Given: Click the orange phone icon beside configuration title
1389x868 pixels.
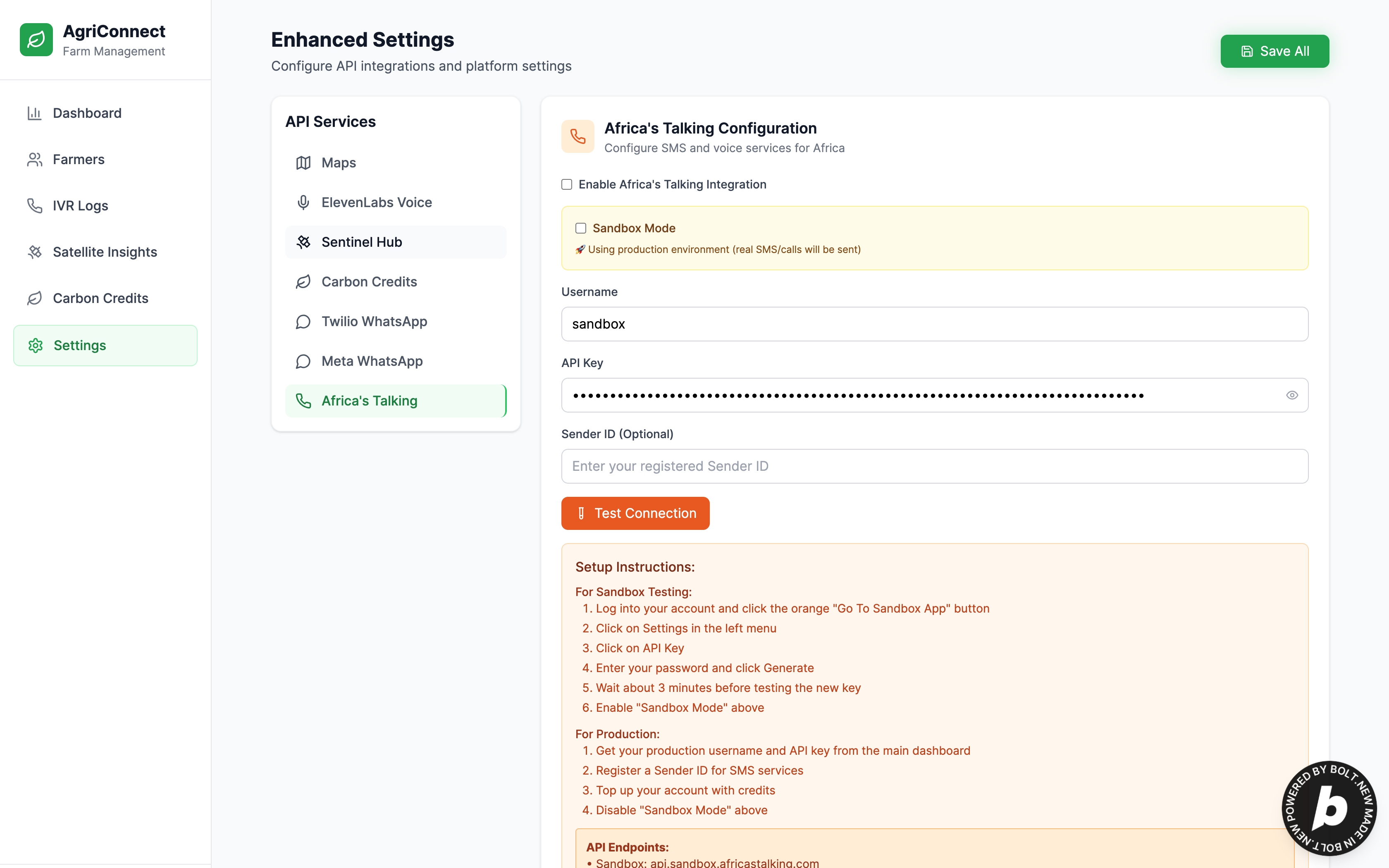Looking at the screenshot, I should pyautogui.click(x=578, y=137).
